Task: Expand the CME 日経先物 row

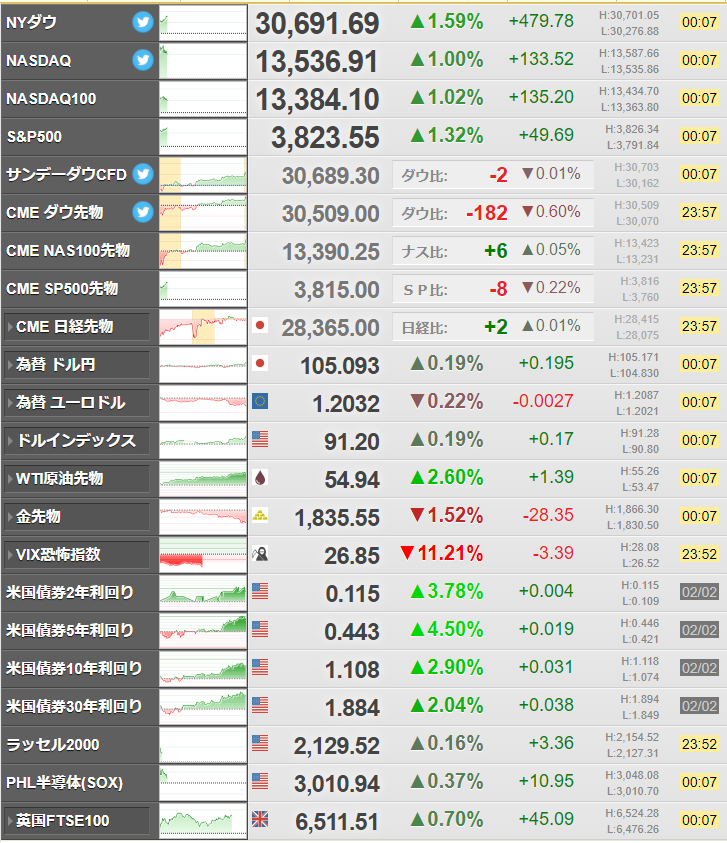Action: [76, 327]
